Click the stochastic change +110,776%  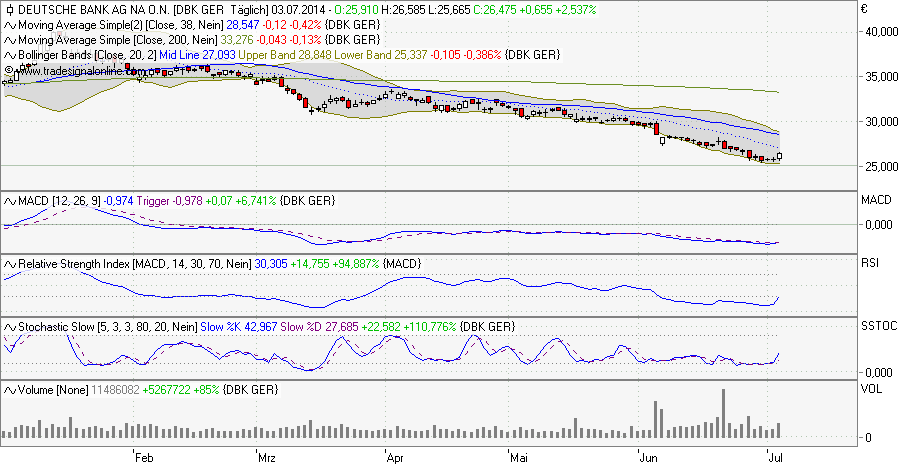tap(430, 326)
